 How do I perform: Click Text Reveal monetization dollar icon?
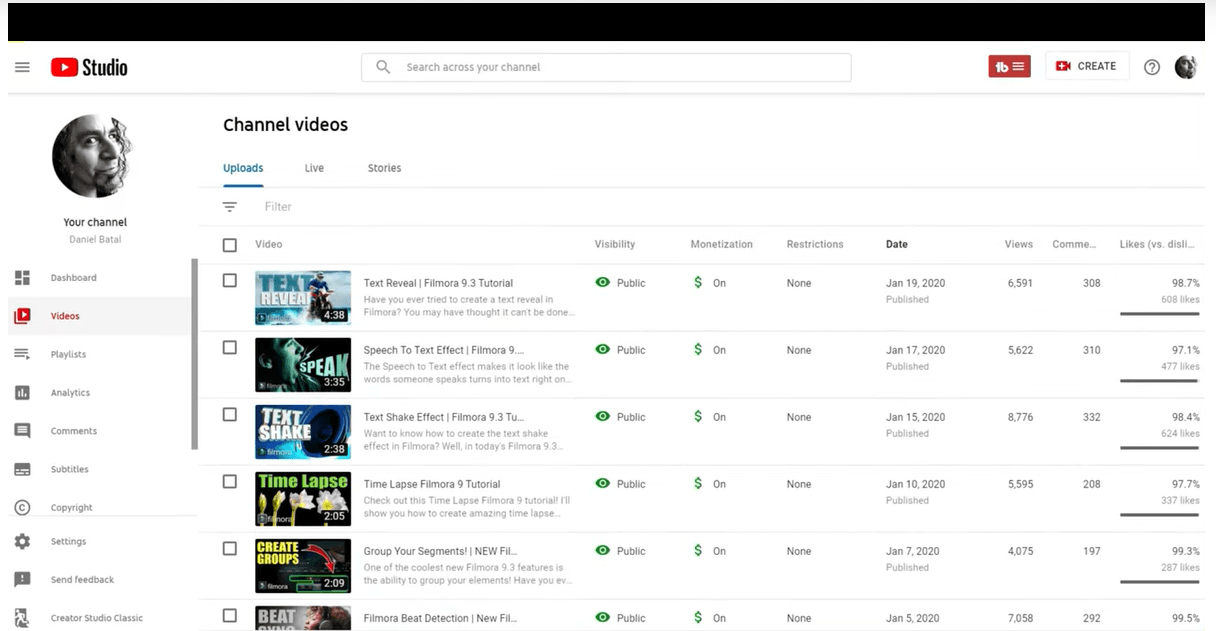pyautogui.click(x=698, y=283)
